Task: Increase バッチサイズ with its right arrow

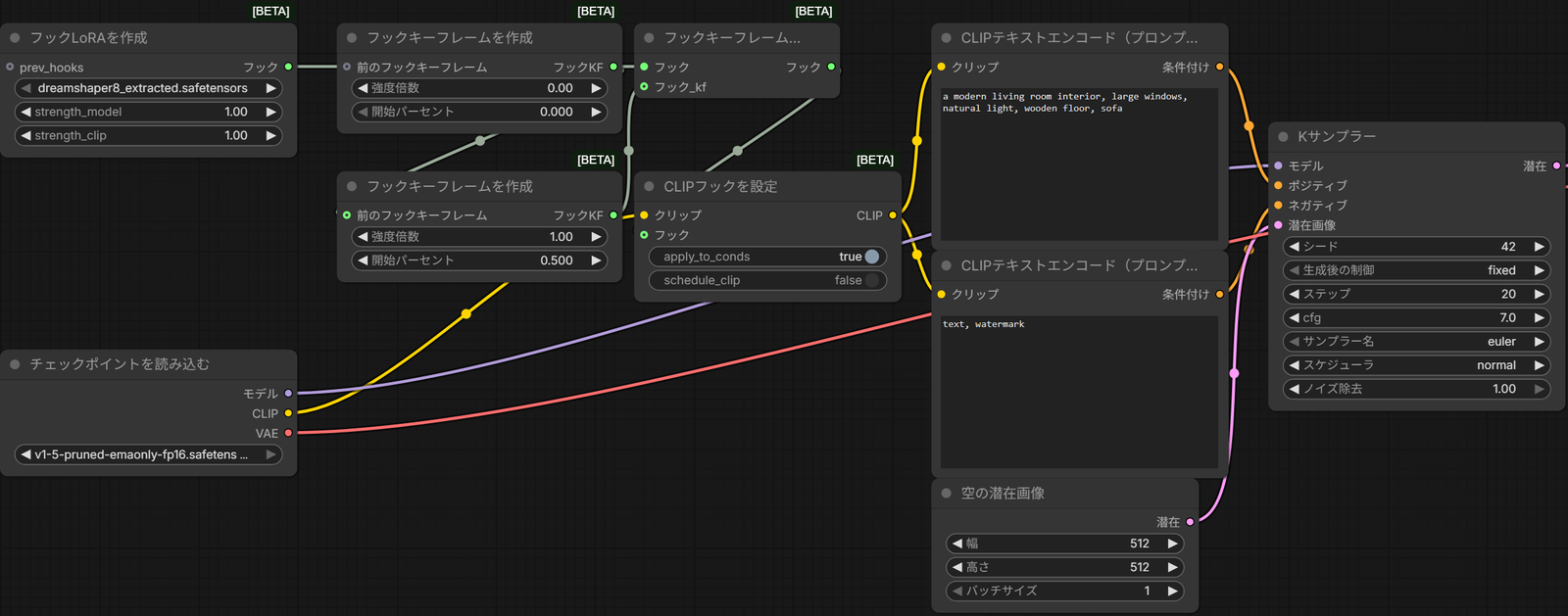Action: pos(1172,591)
